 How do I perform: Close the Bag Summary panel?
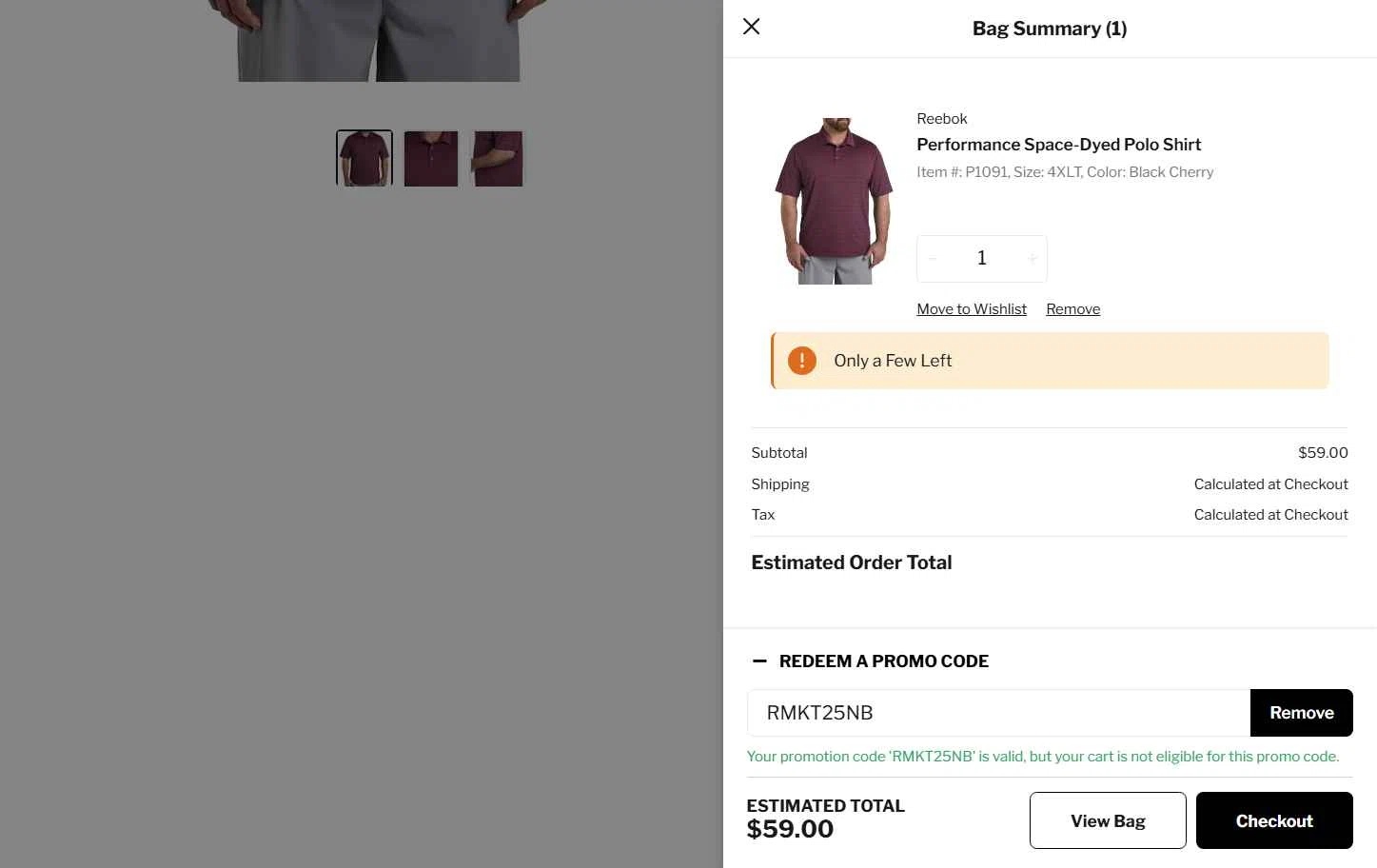coord(751,27)
